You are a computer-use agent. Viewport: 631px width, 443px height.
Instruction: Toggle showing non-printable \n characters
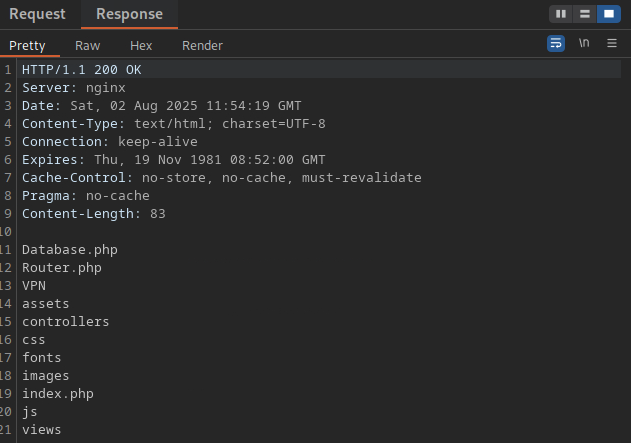pyautogui.click(x=584, y=44)
